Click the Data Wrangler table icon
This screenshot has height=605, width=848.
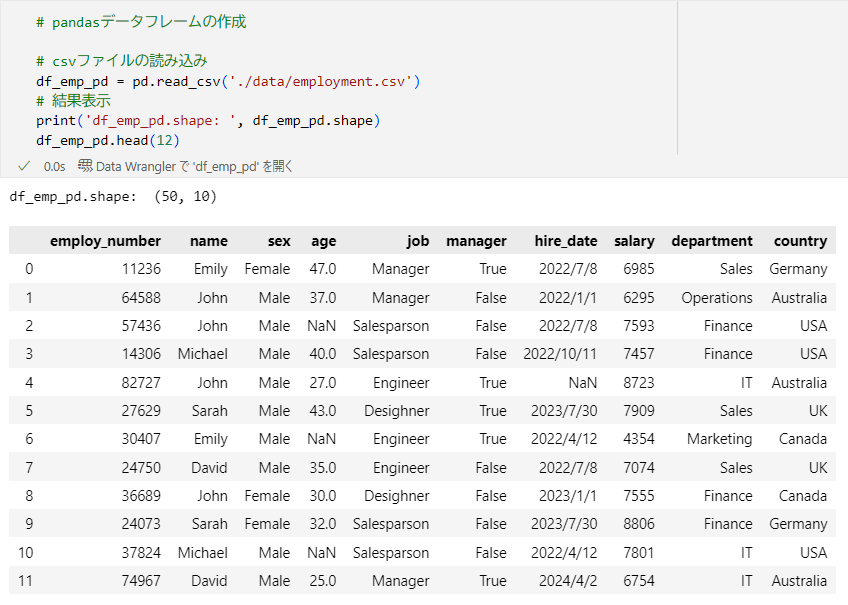(x=85, y=165)
